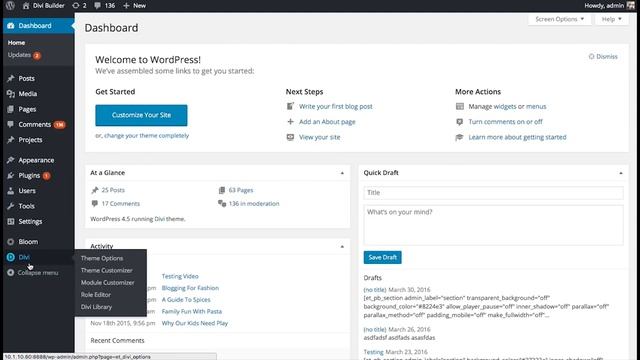This screenshot has height=360, width=640.
Task: Click change your theme completely link
Action: point(147,136)
